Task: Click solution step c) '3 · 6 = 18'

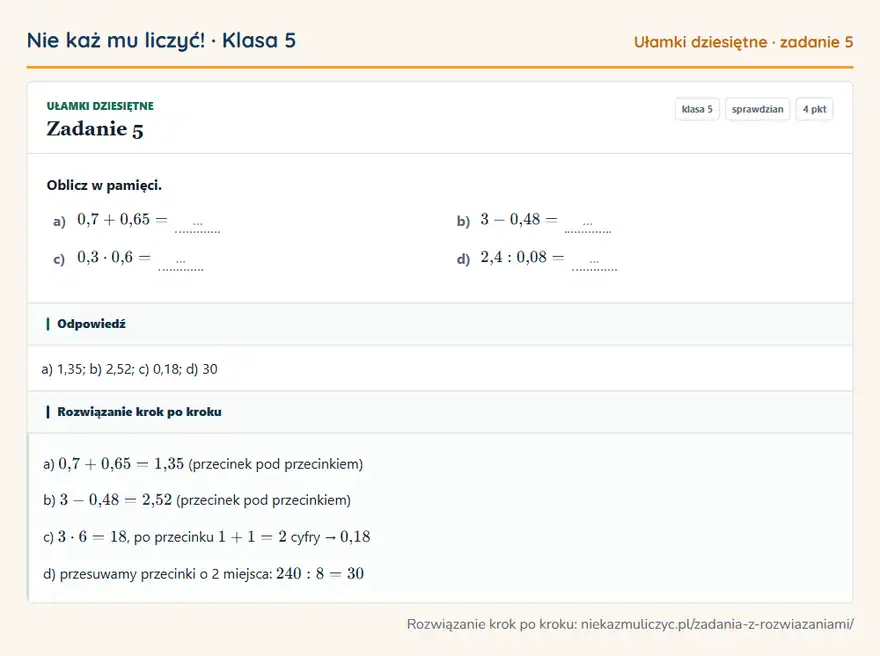Action: tap(93, 537)
